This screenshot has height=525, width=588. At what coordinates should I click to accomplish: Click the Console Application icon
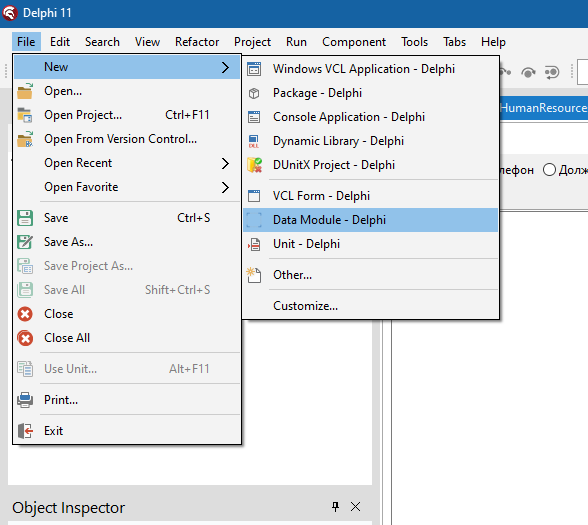click(254, 117)
